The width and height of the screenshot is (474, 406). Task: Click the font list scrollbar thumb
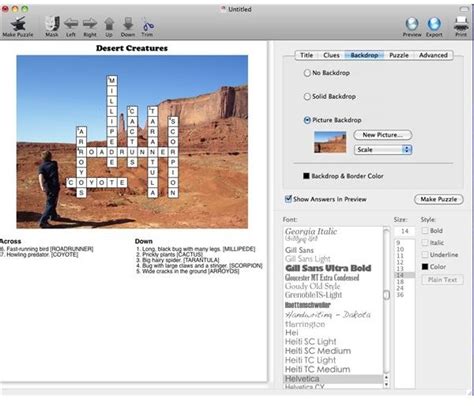386,295
